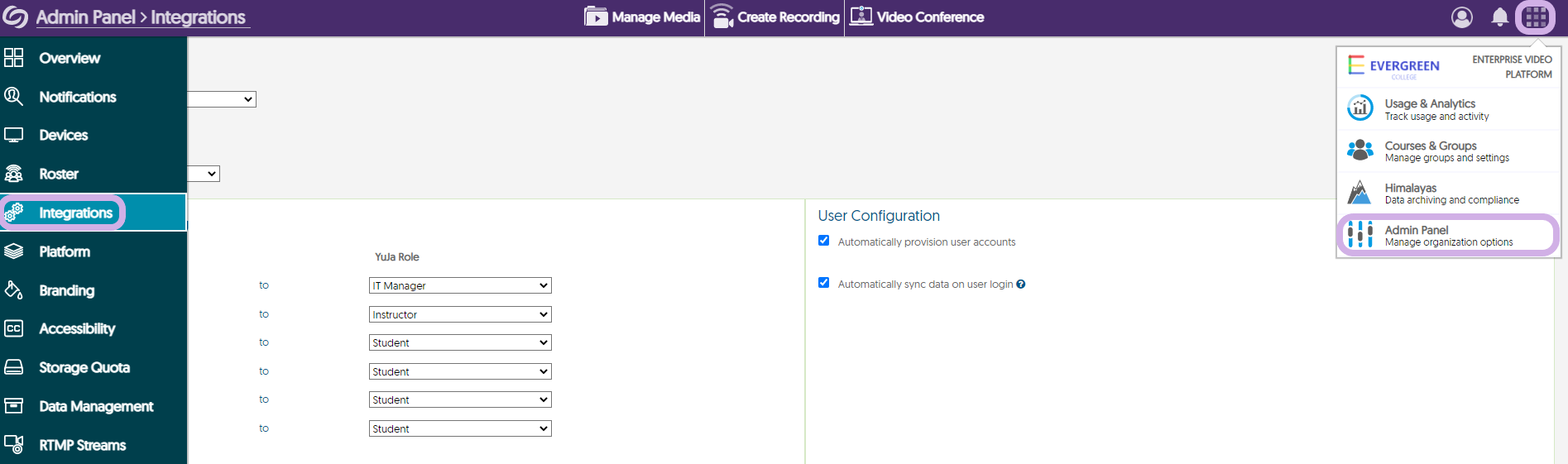The height and width of the screenshot is (464, 1568).
Task: Click the YuJa logo icon
Action: click(16, 17)
